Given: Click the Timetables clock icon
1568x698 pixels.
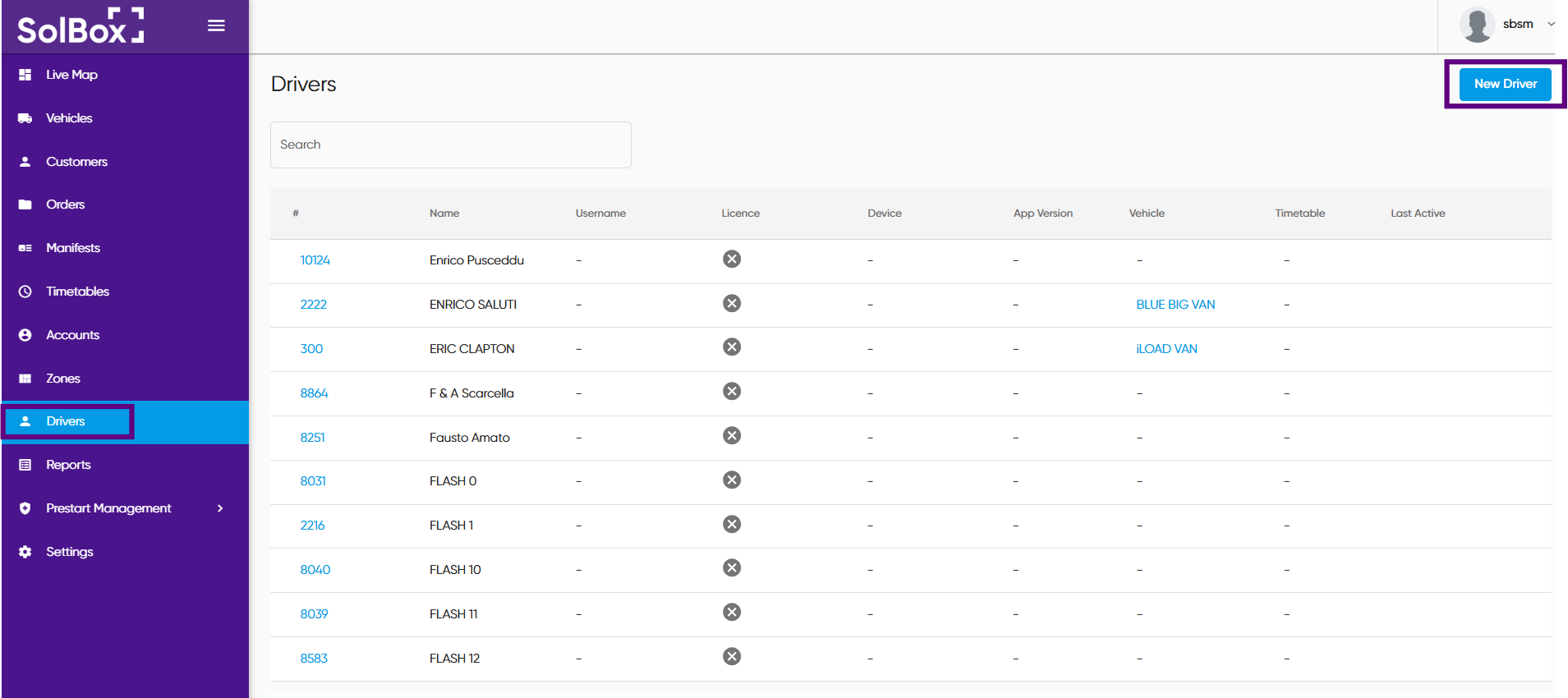Looking at the screenshot, I should click(x=25, y=292).
